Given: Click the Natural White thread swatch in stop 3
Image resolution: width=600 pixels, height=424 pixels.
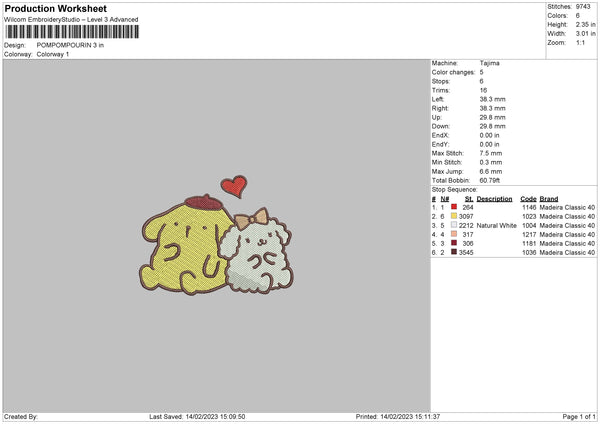Looking at the screenshot, I should tap(454, 225).
